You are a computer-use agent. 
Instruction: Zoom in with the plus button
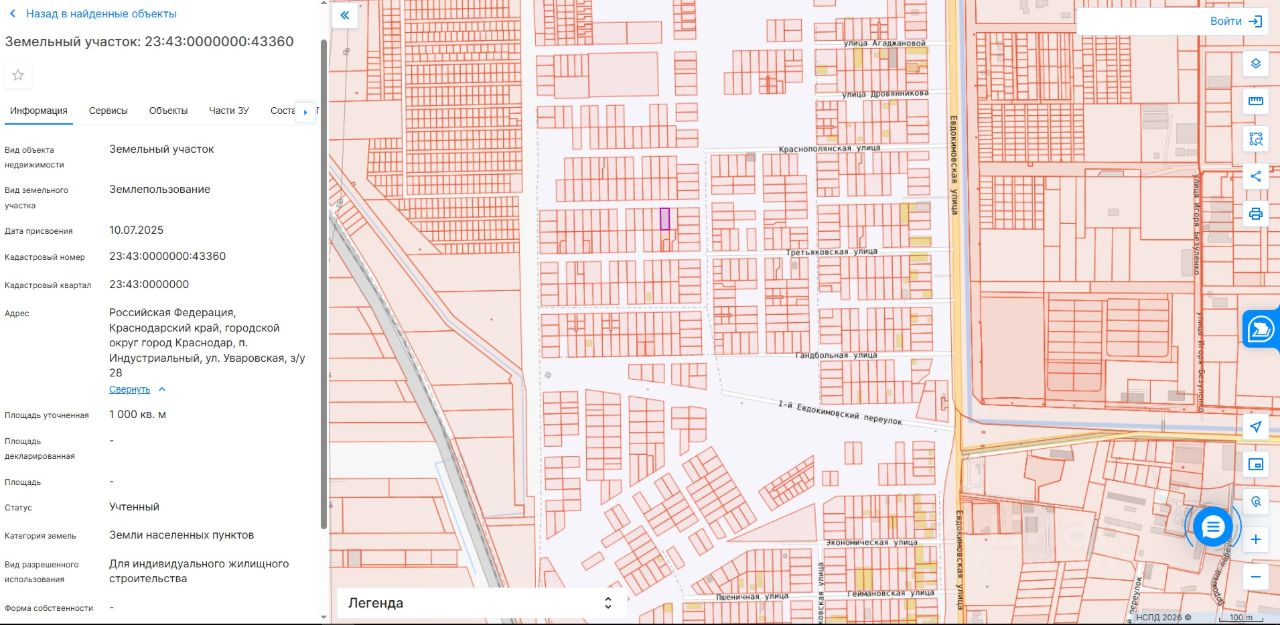click(1256, 539)
